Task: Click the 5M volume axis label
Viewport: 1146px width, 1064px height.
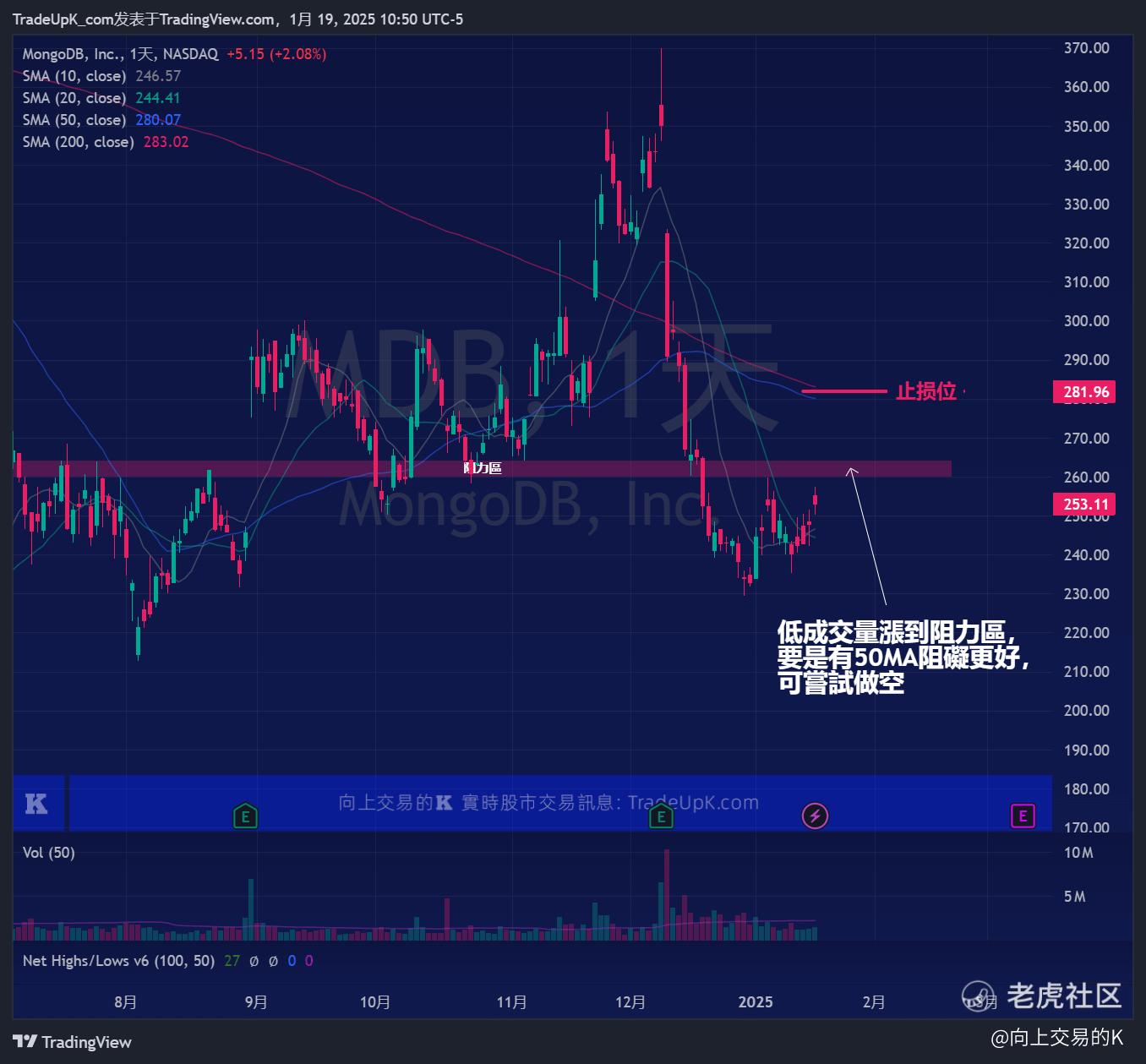Action: coord(1074,897)
